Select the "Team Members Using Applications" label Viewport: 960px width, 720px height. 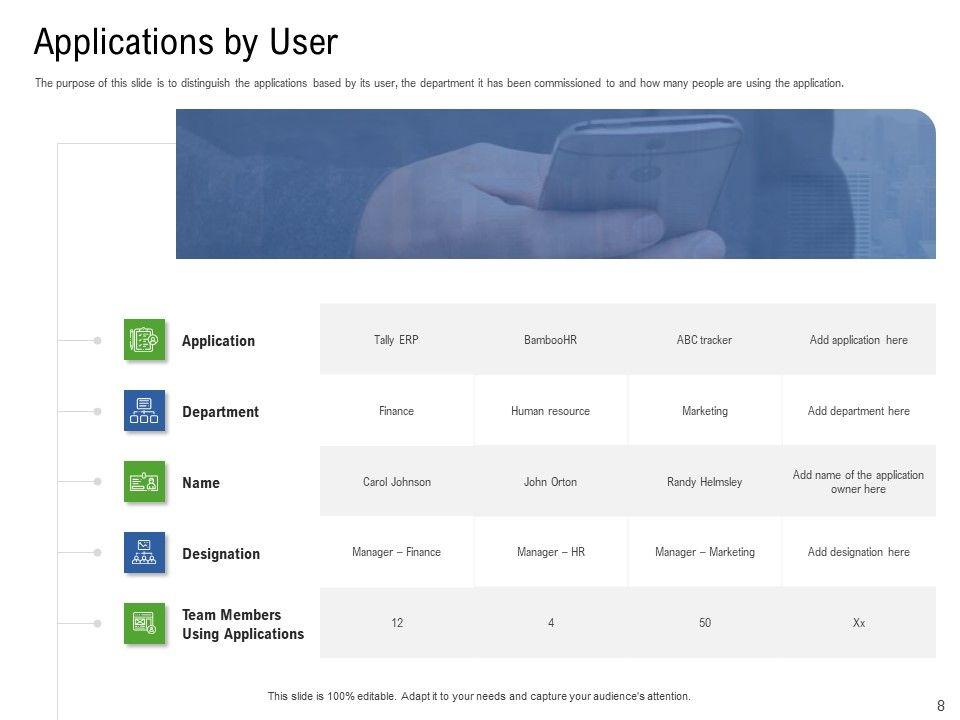point(243,624)
